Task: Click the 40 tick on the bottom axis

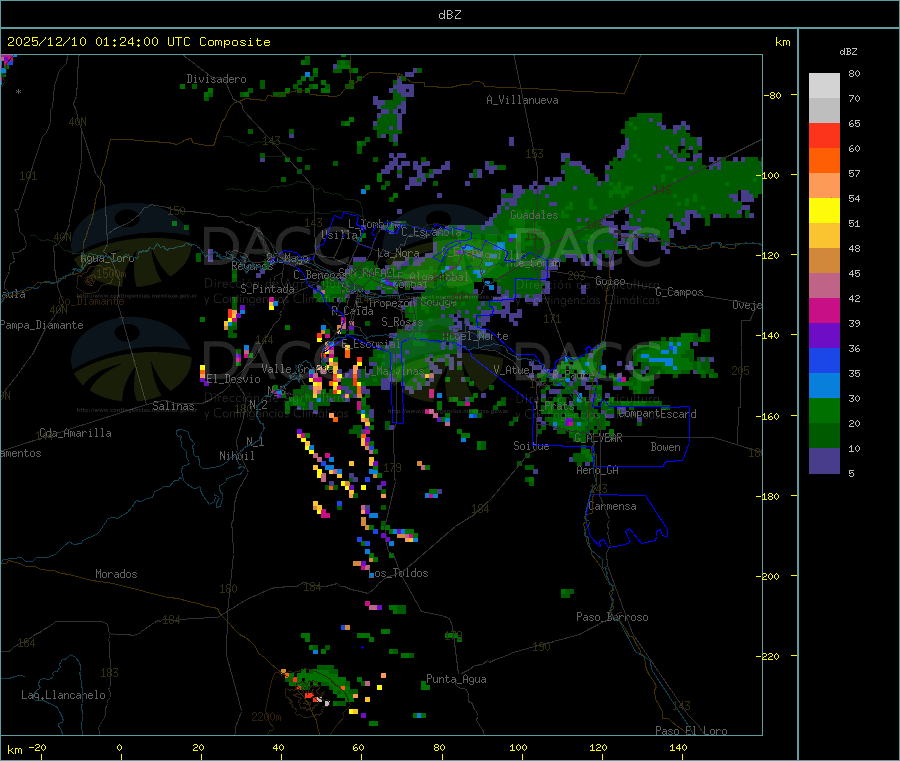Action: 278,747
